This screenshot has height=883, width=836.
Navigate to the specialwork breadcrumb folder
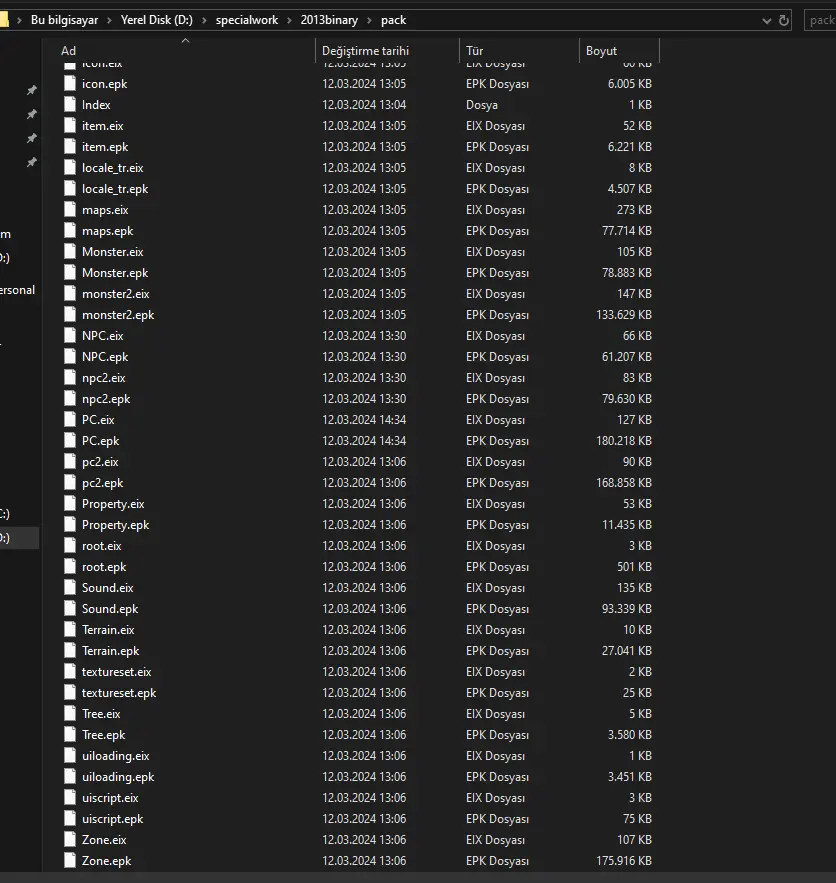click(250, 20)
